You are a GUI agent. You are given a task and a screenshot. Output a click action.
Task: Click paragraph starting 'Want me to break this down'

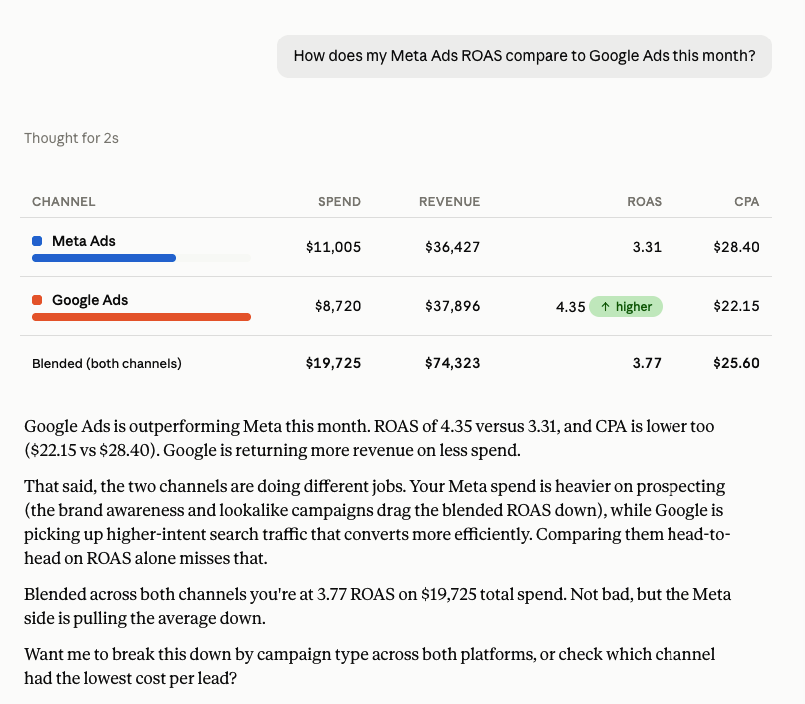(370, 666)
